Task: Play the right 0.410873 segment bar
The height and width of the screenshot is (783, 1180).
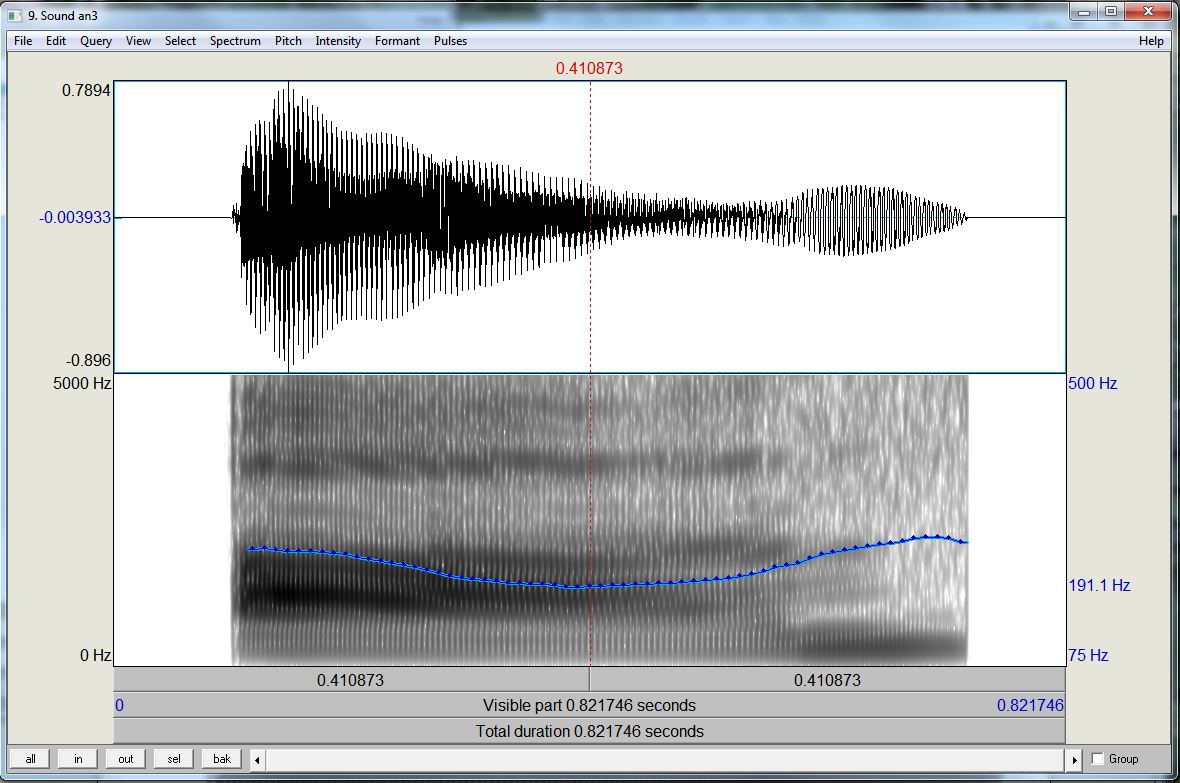Action: pyautogui.click(x=828, y=680)
